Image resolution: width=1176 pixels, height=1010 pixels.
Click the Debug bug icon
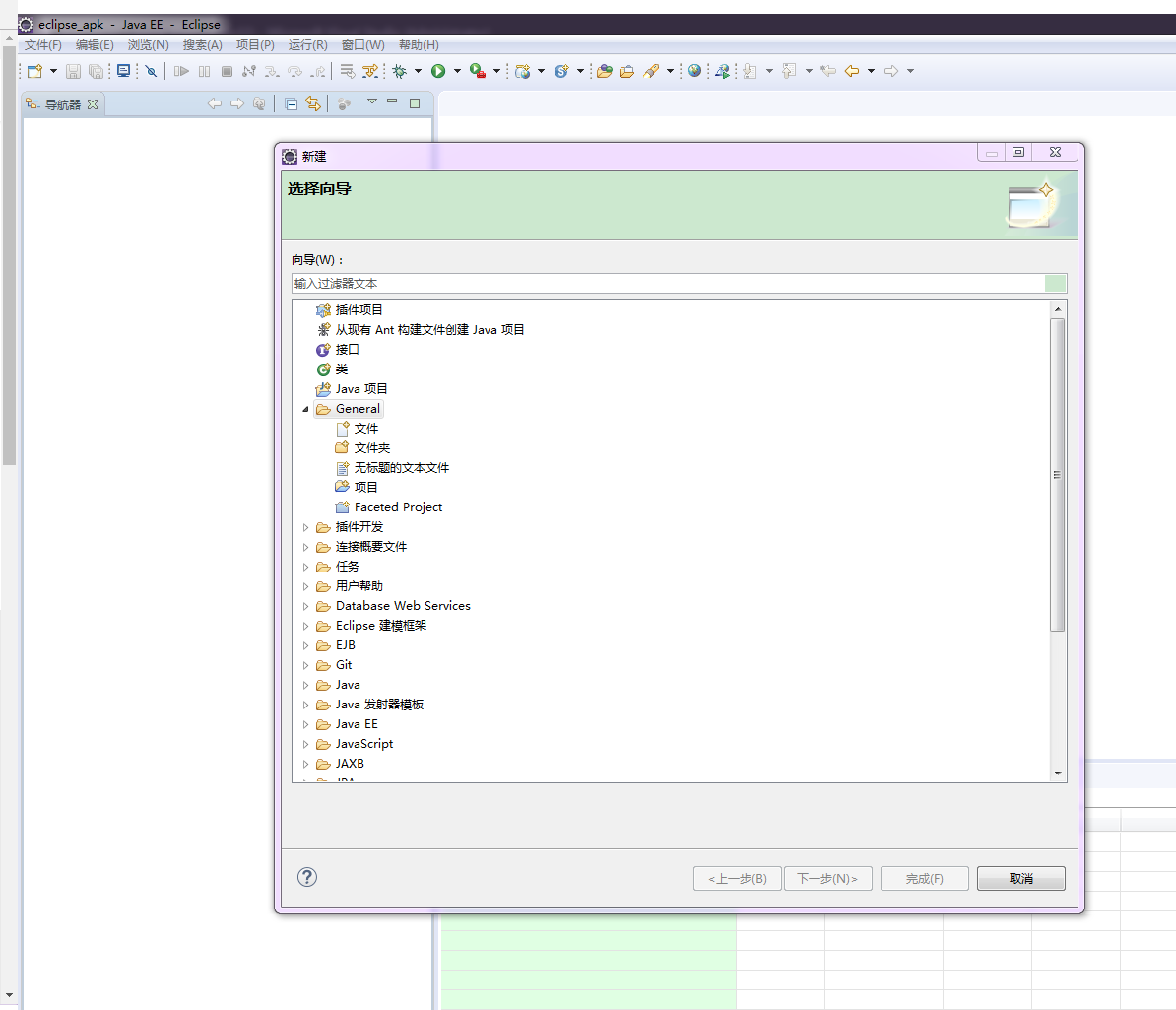399,71
